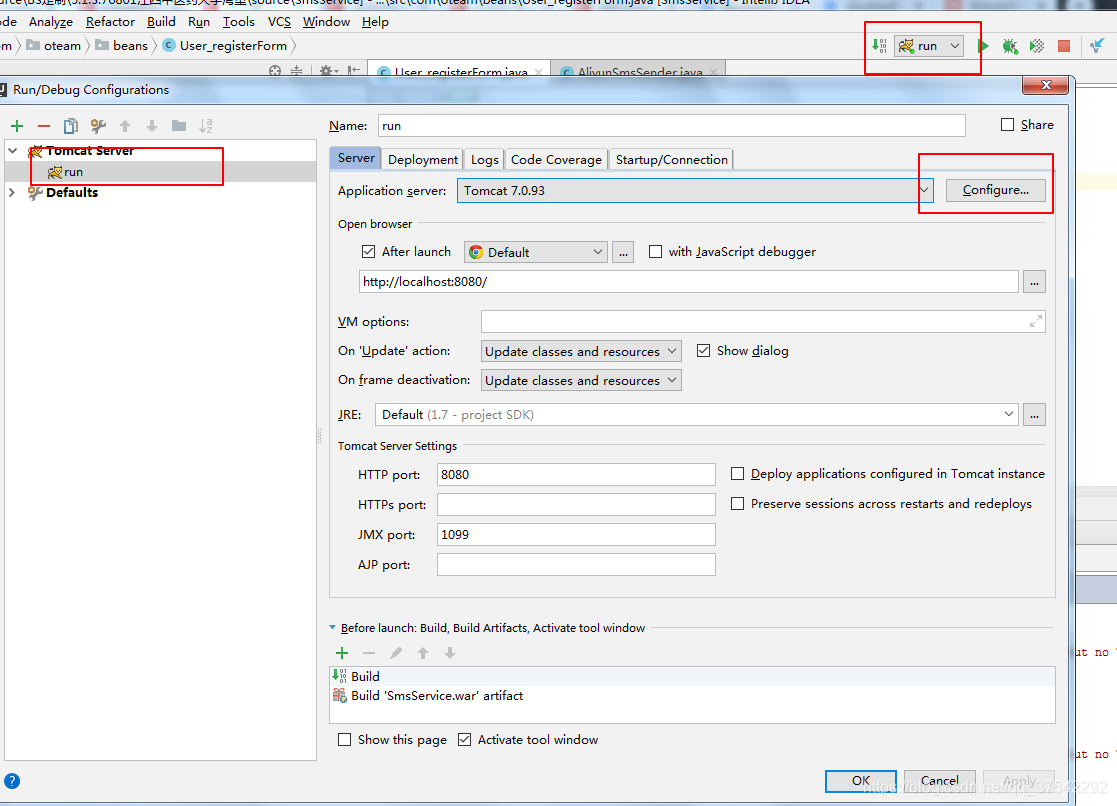The image size is (1117, 806).
Task: Open JRE browse ellipsis button
Action: pos(1034,415)
